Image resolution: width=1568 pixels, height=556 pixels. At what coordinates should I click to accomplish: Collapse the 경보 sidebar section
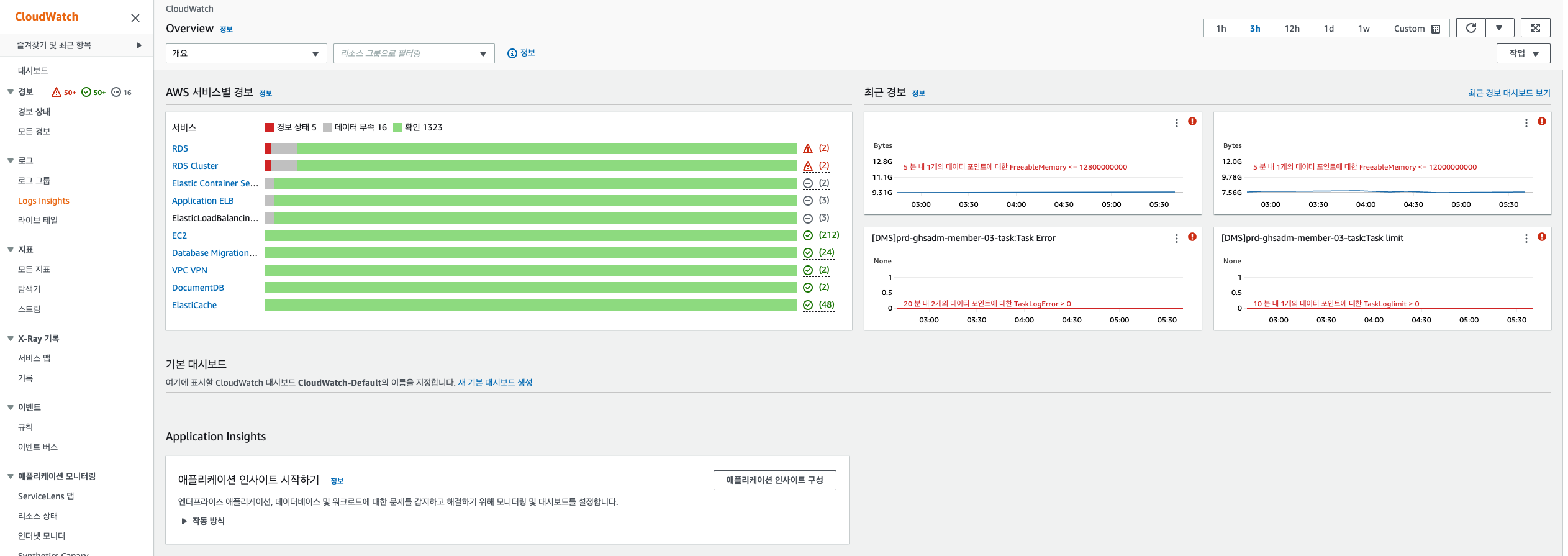(x=11, y=92)
